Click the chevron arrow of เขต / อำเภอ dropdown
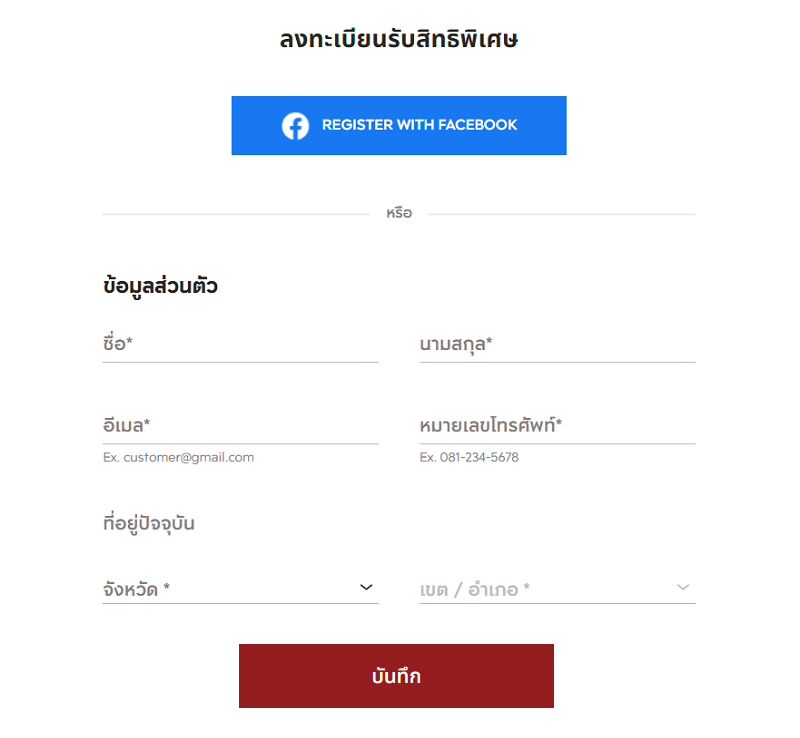The width and height of the screenshot is (800, 738). (683, 587)
